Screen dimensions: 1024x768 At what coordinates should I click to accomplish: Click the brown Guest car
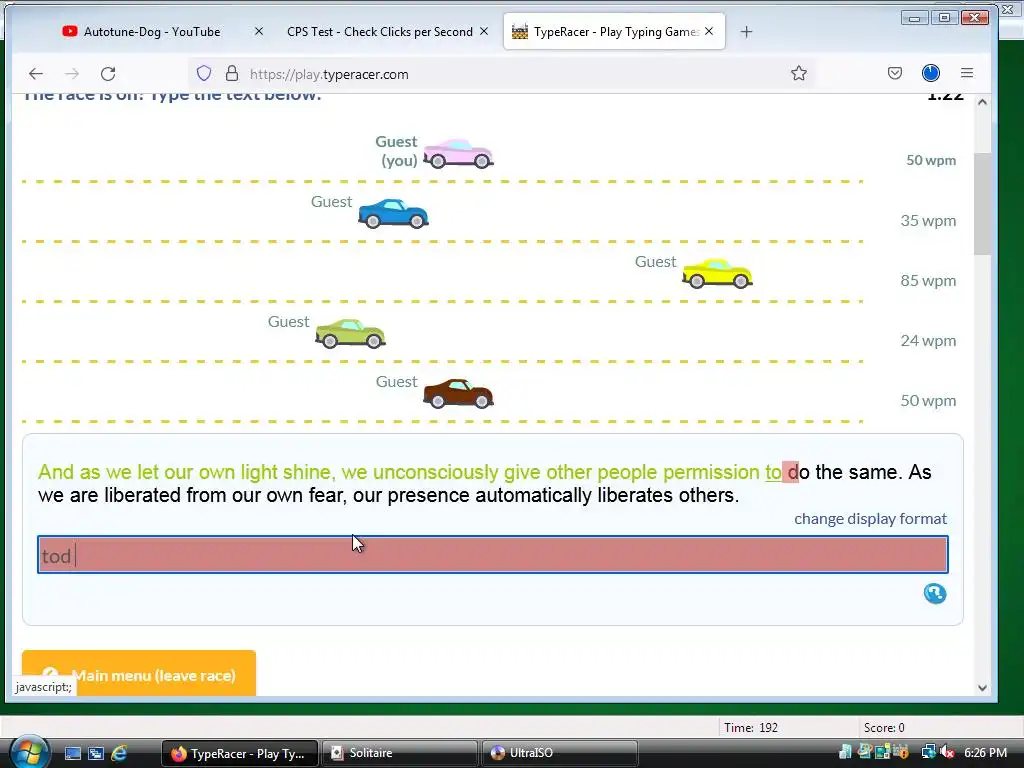tap(458, 394)
